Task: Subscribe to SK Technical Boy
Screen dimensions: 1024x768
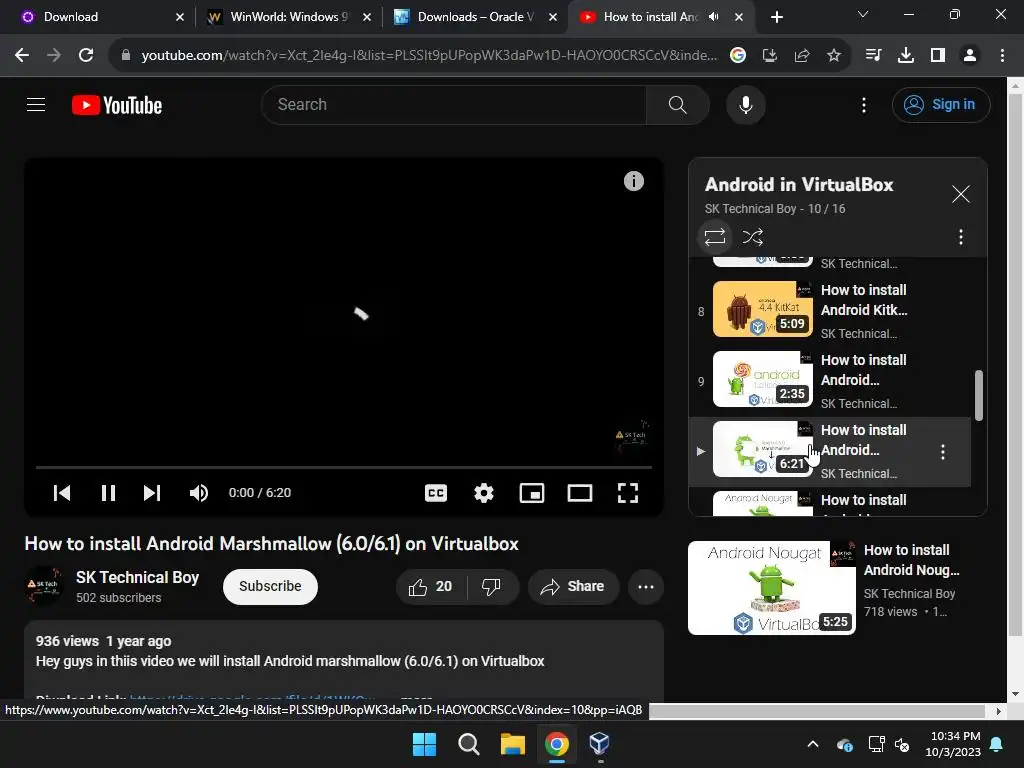Action: 270,586
